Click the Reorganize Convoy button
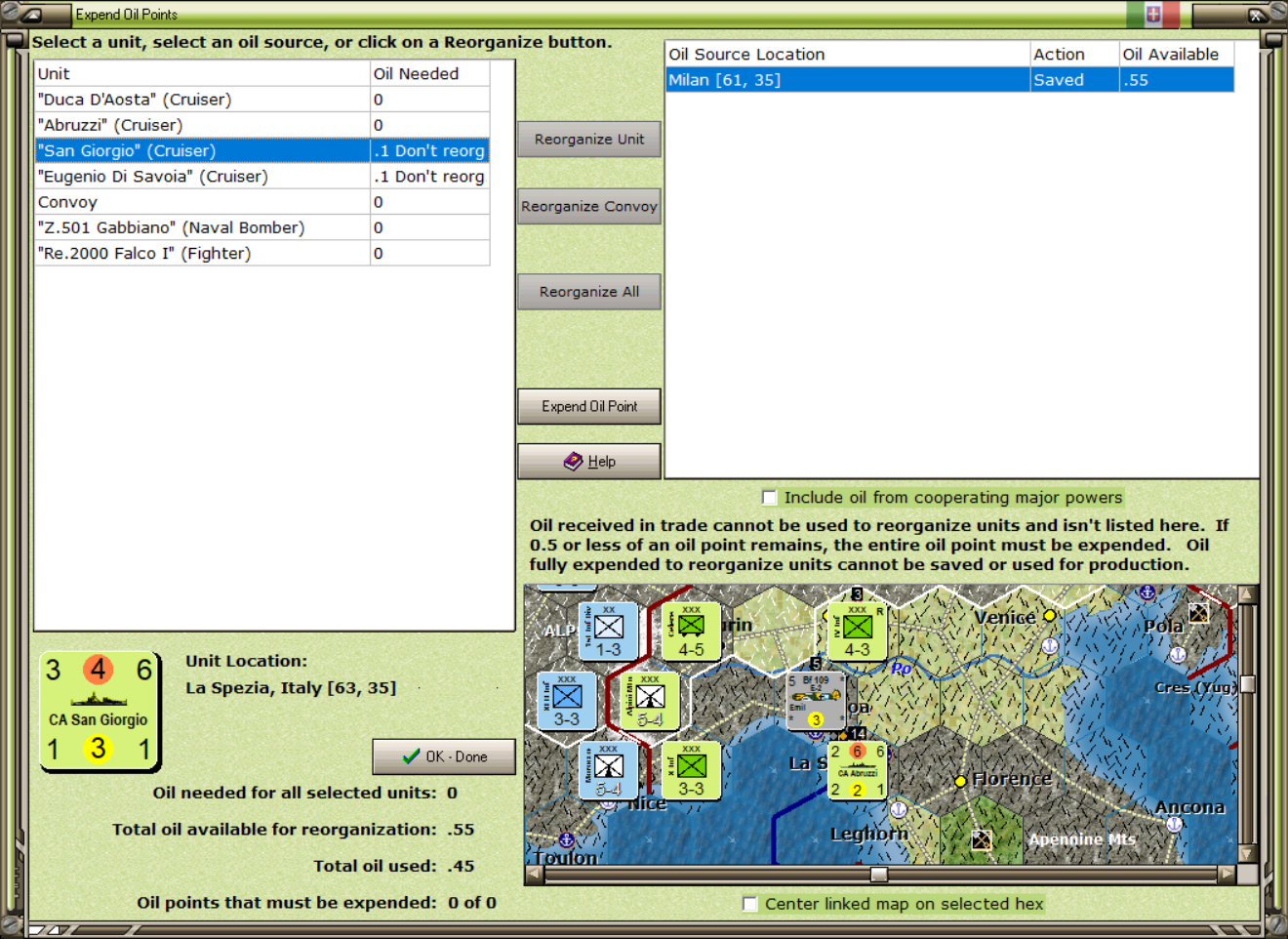Image resolution: width=1288 pixels, height=939 pixels. coord(589,207)
